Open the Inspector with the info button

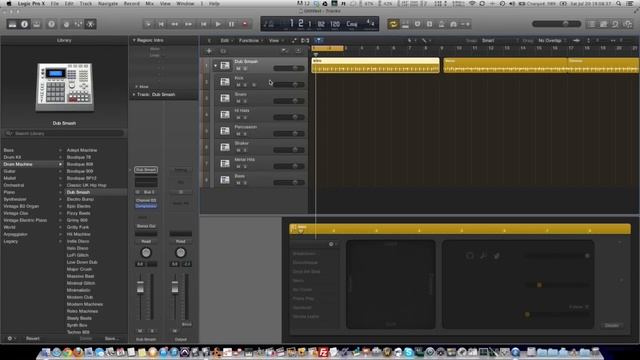pos(24,24)
